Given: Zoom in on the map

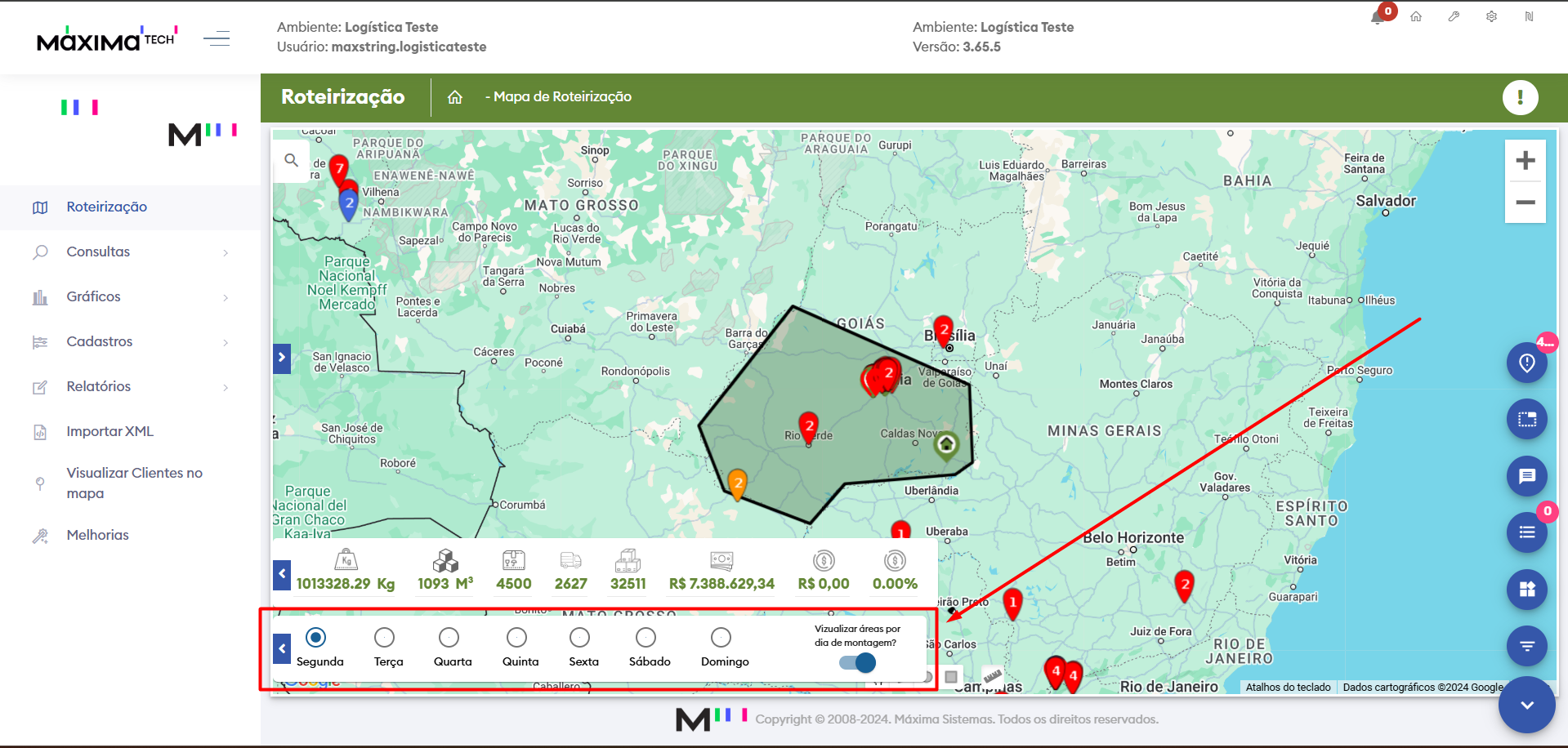Looking at the screenshot, I should tap(1525, 161).
